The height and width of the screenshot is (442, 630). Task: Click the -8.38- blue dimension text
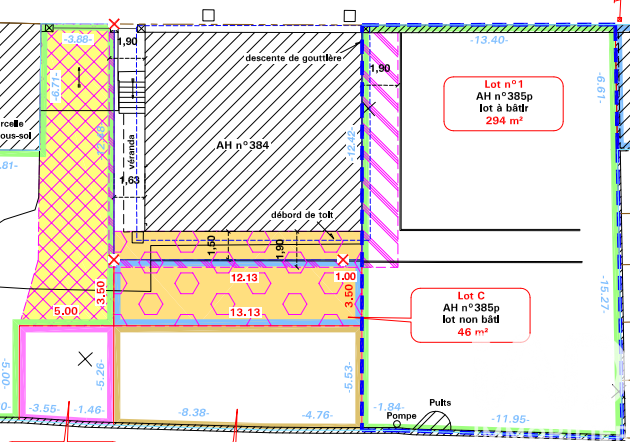tap(193, 412)
